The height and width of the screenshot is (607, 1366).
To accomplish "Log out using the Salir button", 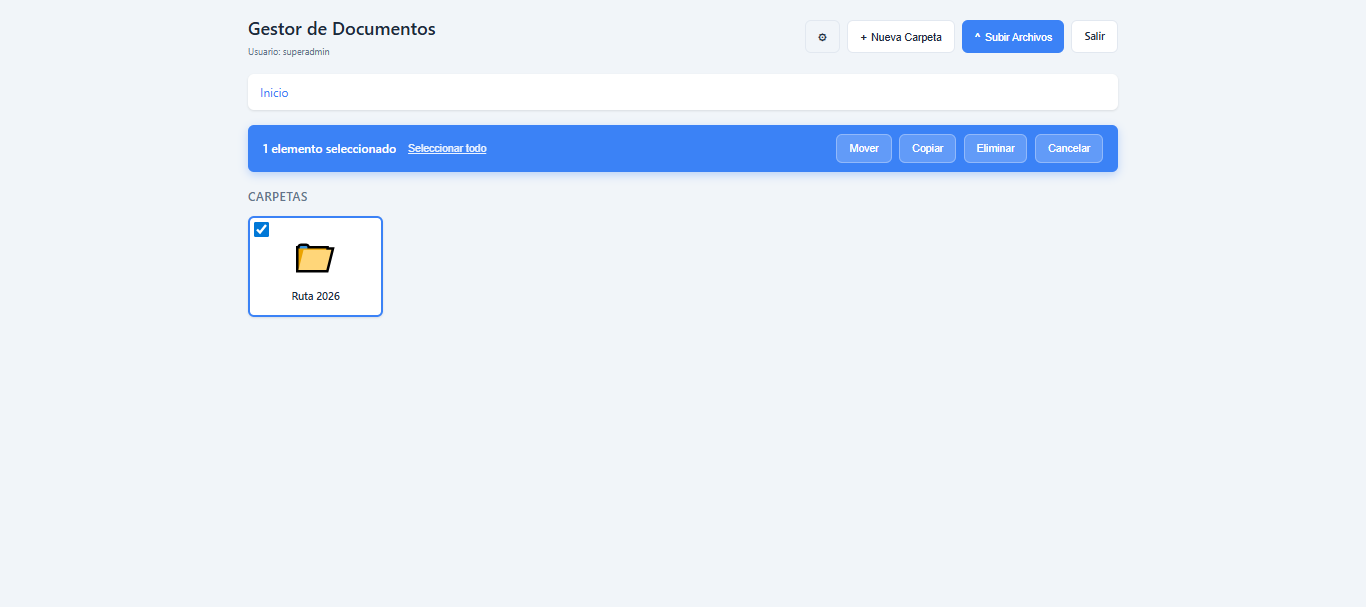I will click(x=1094, y=37).
